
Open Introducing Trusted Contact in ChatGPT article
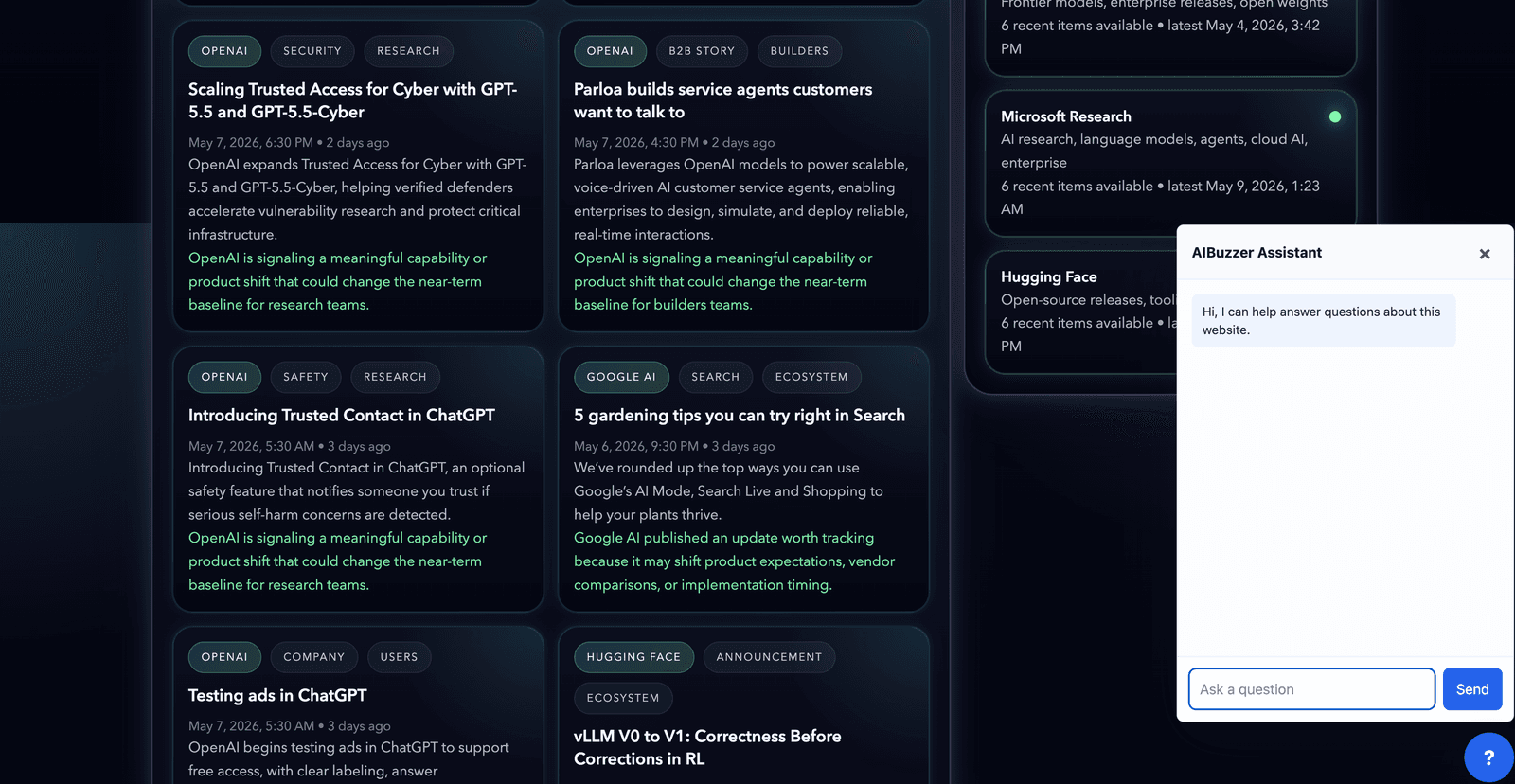341,416
